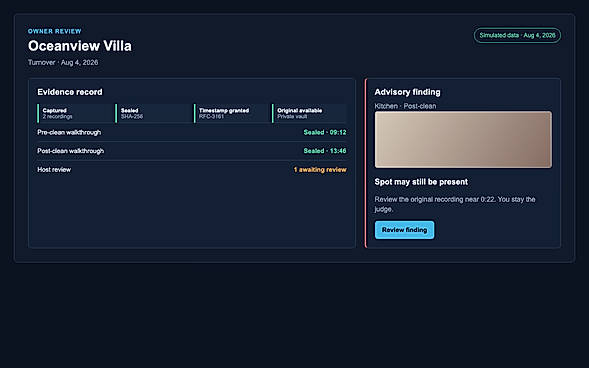Select the Original available Private vault step
This screenshot has height=368, width=589.
309,113
